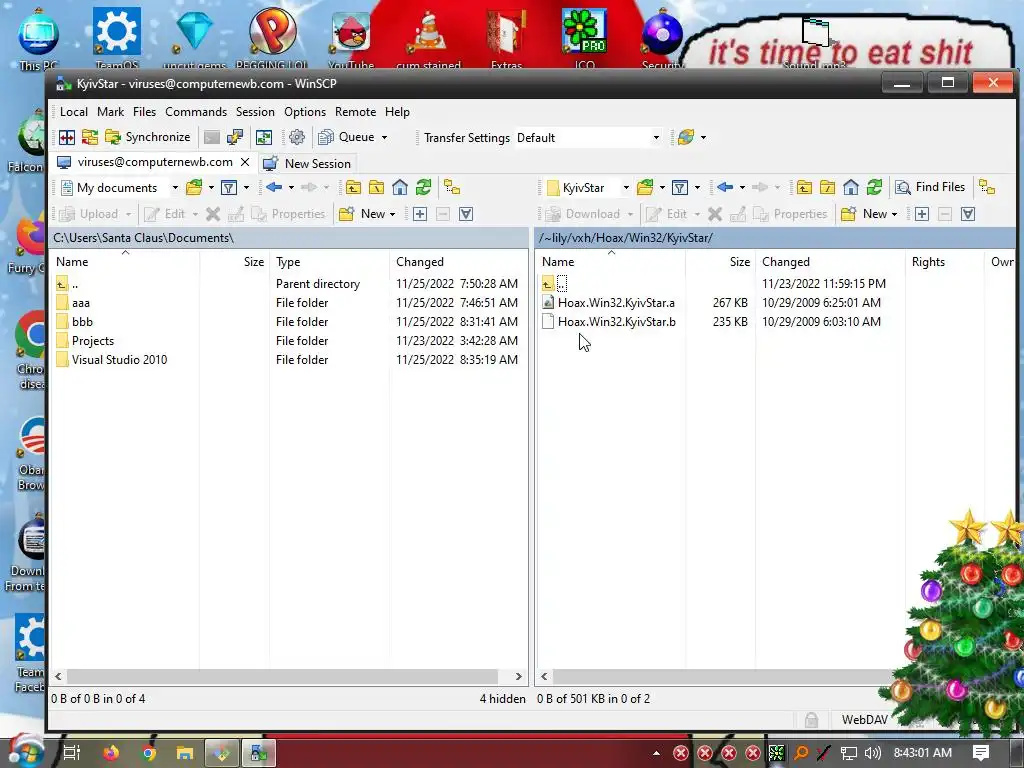The width and height of the screenshot is (1024, 768).
Task: Select the Projects folder
Action: [93, 341]
